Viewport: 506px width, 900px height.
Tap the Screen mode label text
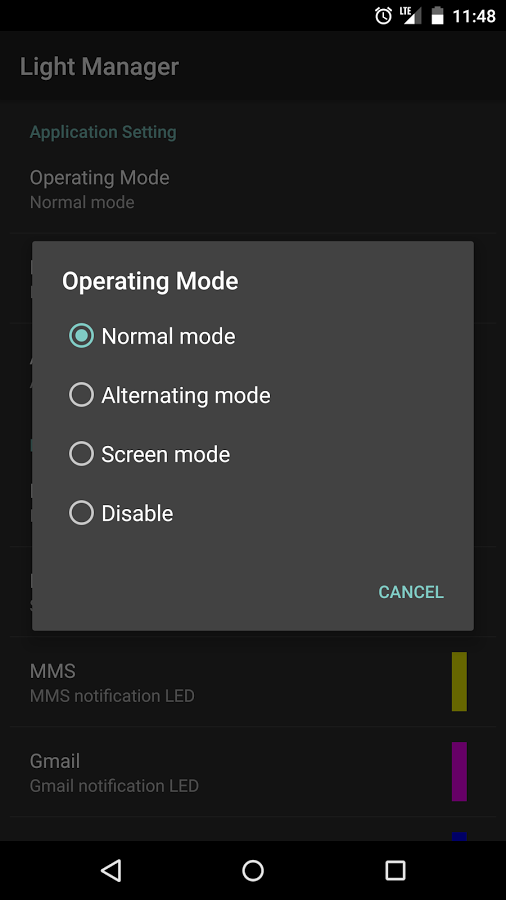pyautogui.click(x=166, y=454)
